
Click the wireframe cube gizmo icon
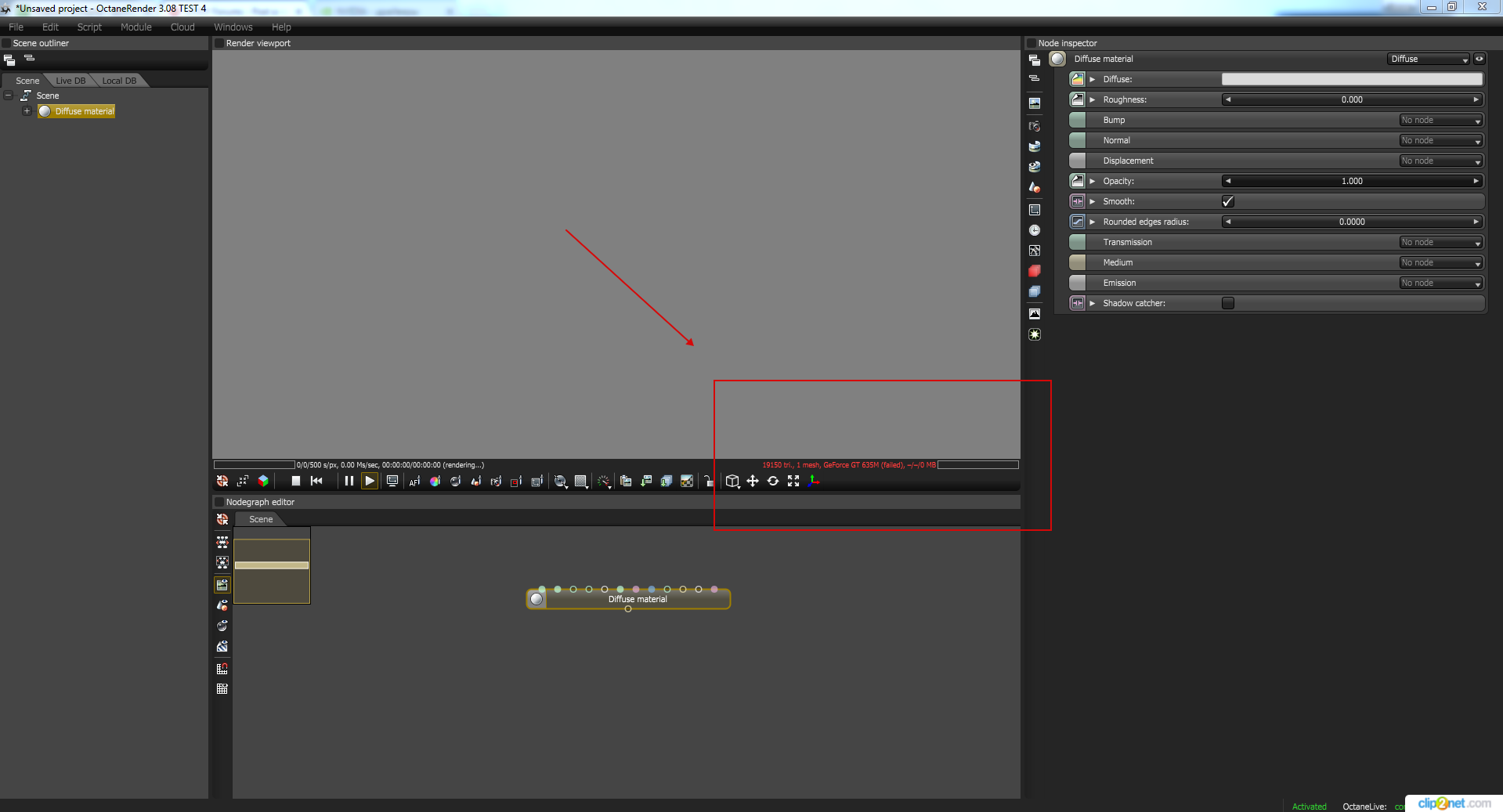click(732, 481)
